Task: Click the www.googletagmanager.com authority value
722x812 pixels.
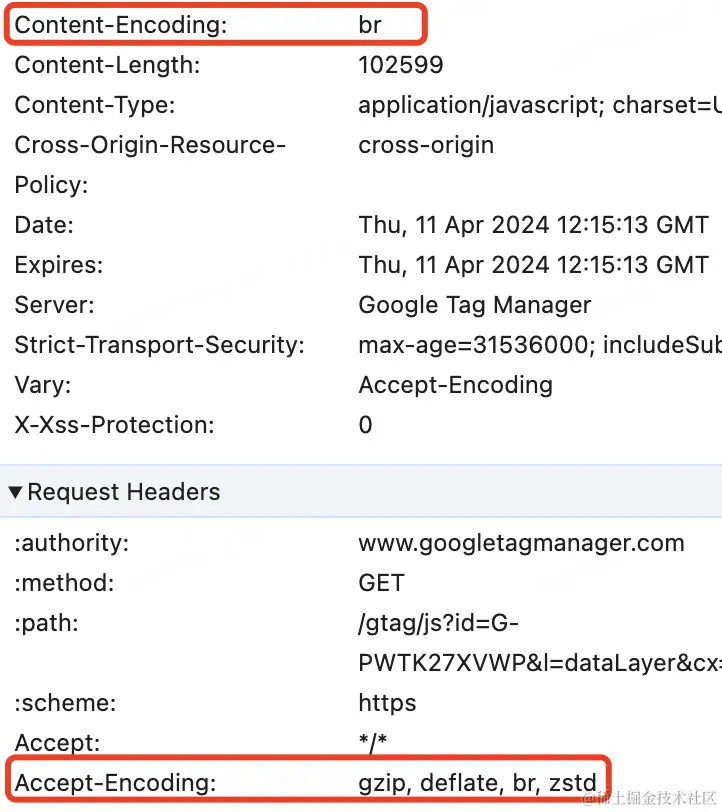Action: pos(521,544)
